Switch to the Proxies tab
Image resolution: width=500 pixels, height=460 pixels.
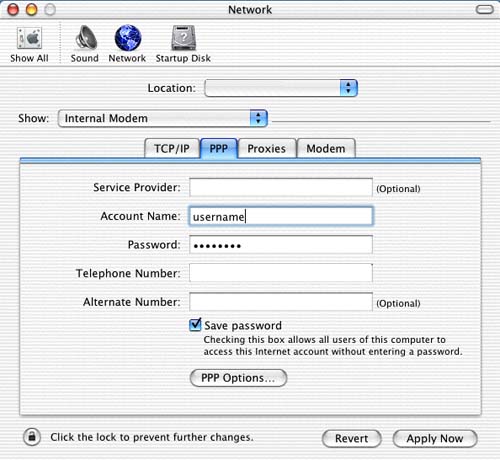tap(267, 148)
